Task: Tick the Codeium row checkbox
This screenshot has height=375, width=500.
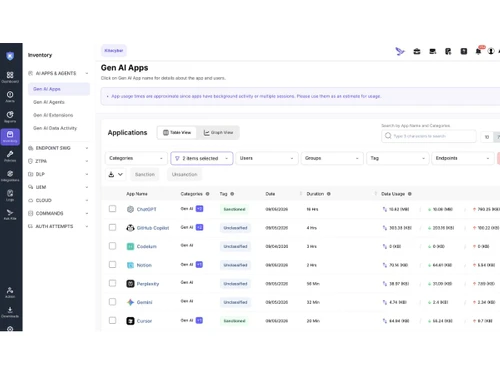Action: pos(112,246)
